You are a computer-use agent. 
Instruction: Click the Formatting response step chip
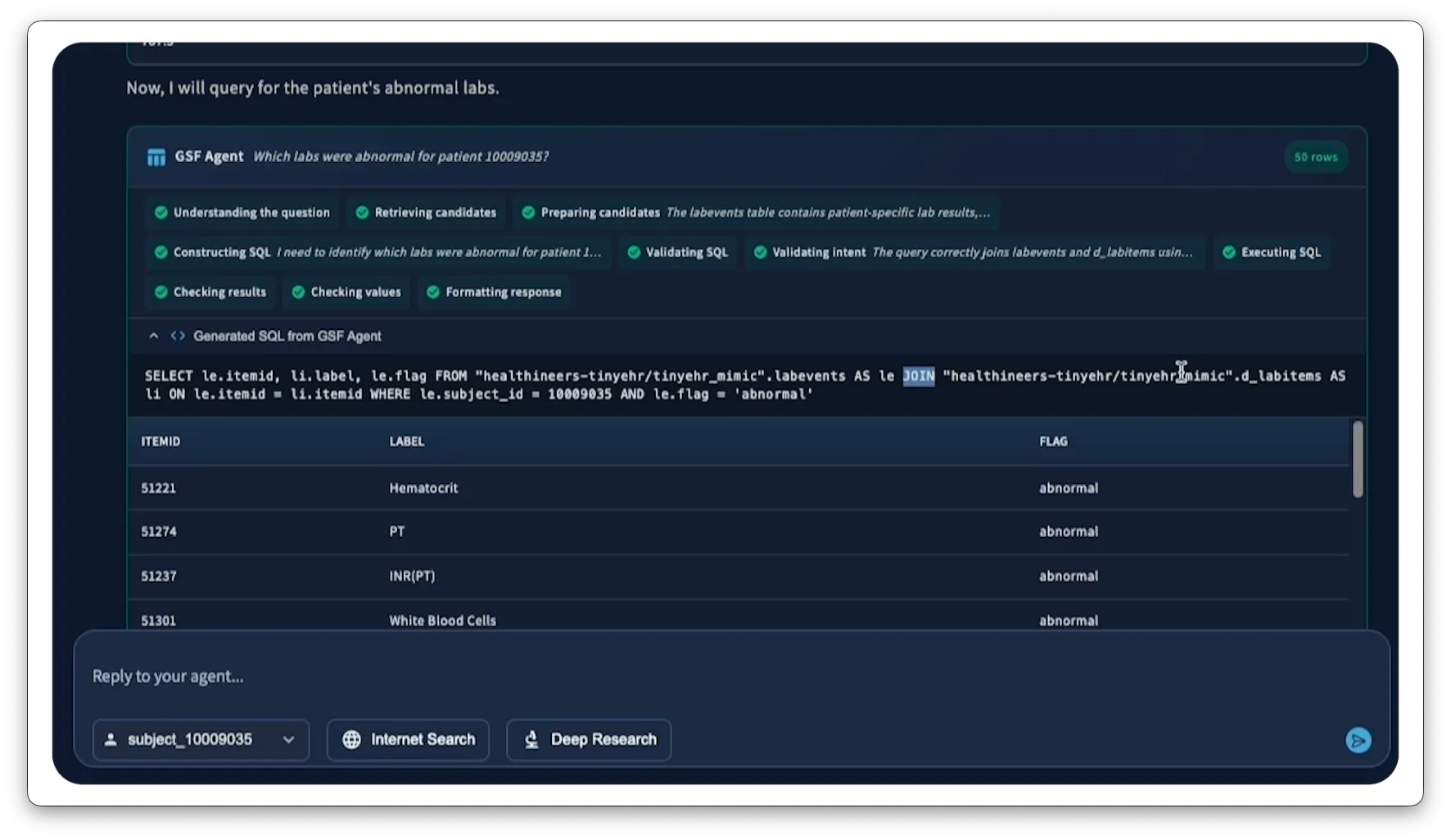click(x=494, y=292)
